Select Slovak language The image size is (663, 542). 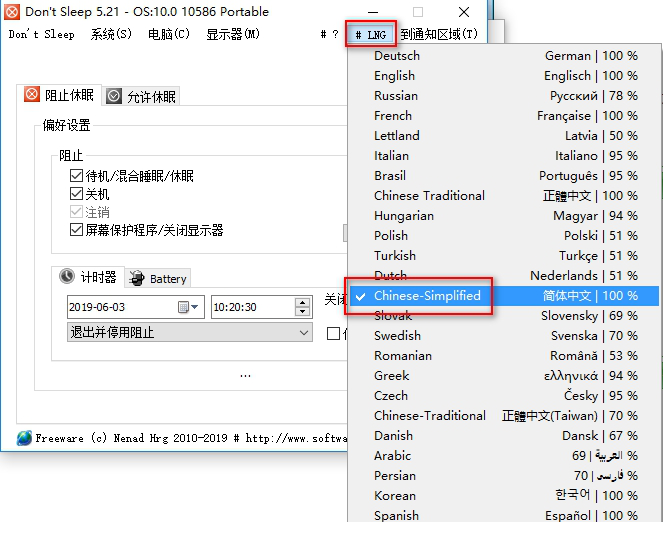(x=506, y=315)
